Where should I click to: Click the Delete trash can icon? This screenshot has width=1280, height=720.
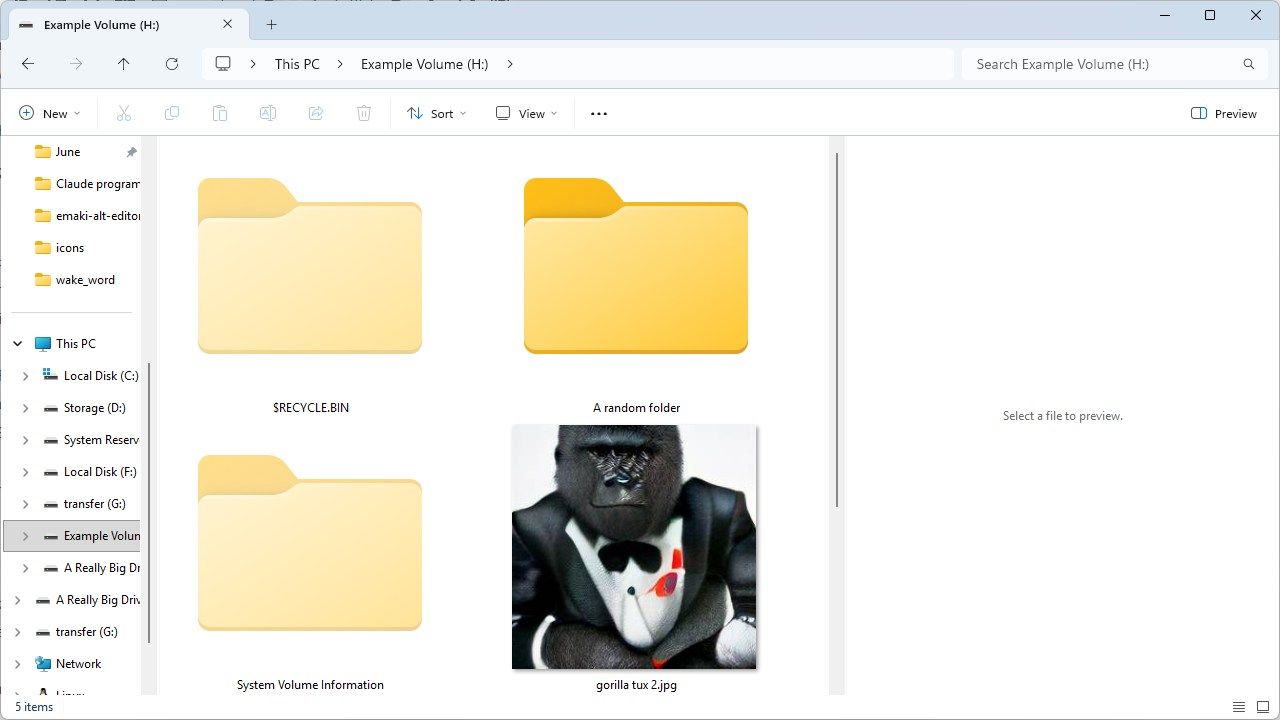[x=364, y=114]
